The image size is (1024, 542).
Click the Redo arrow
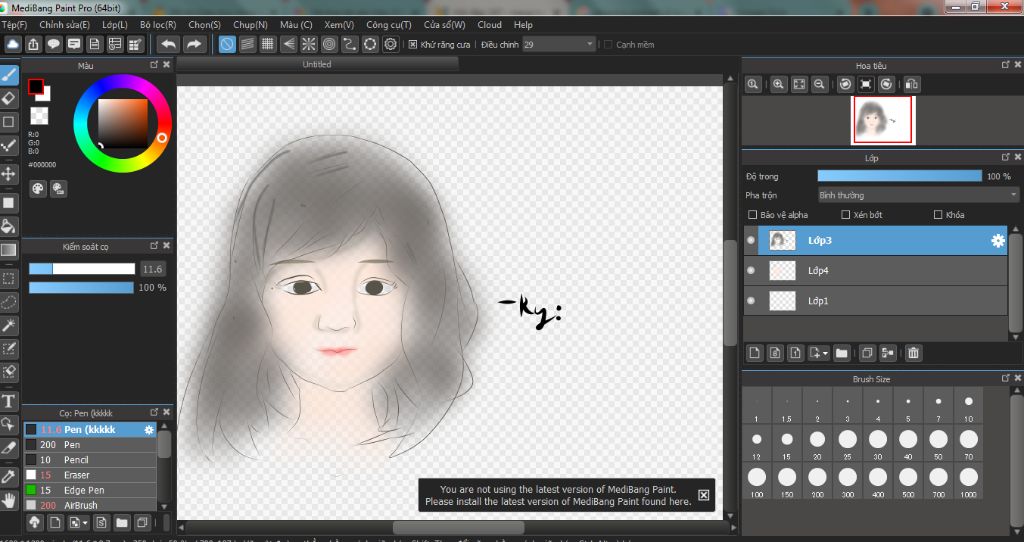194,44
